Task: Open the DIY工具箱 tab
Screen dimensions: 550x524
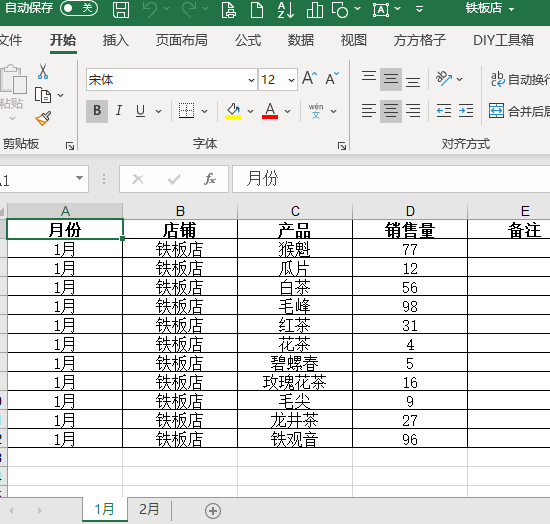Action: [x=503, y=40]
